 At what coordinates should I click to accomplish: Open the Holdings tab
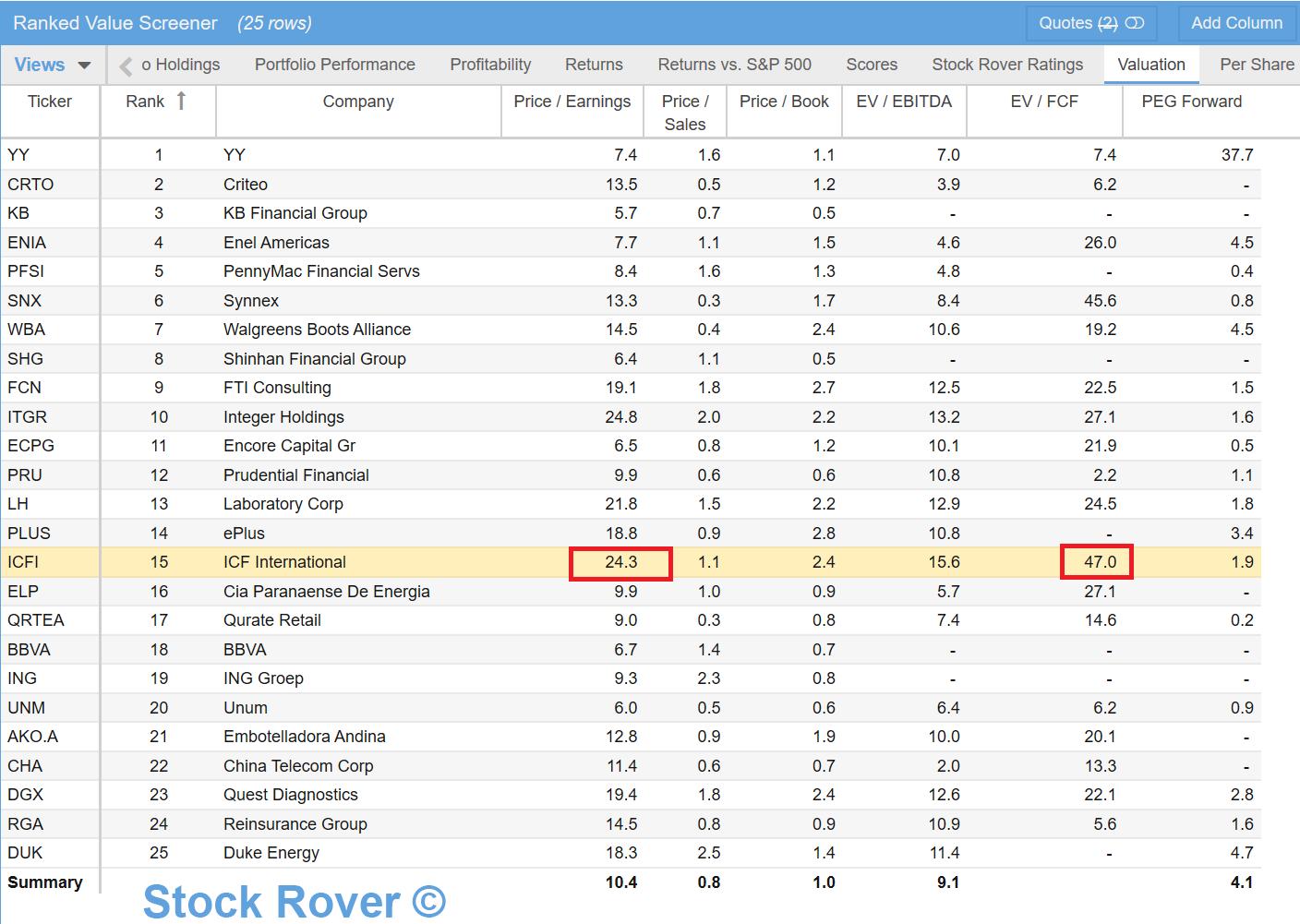pyautogui.click(x=181, y=65)
